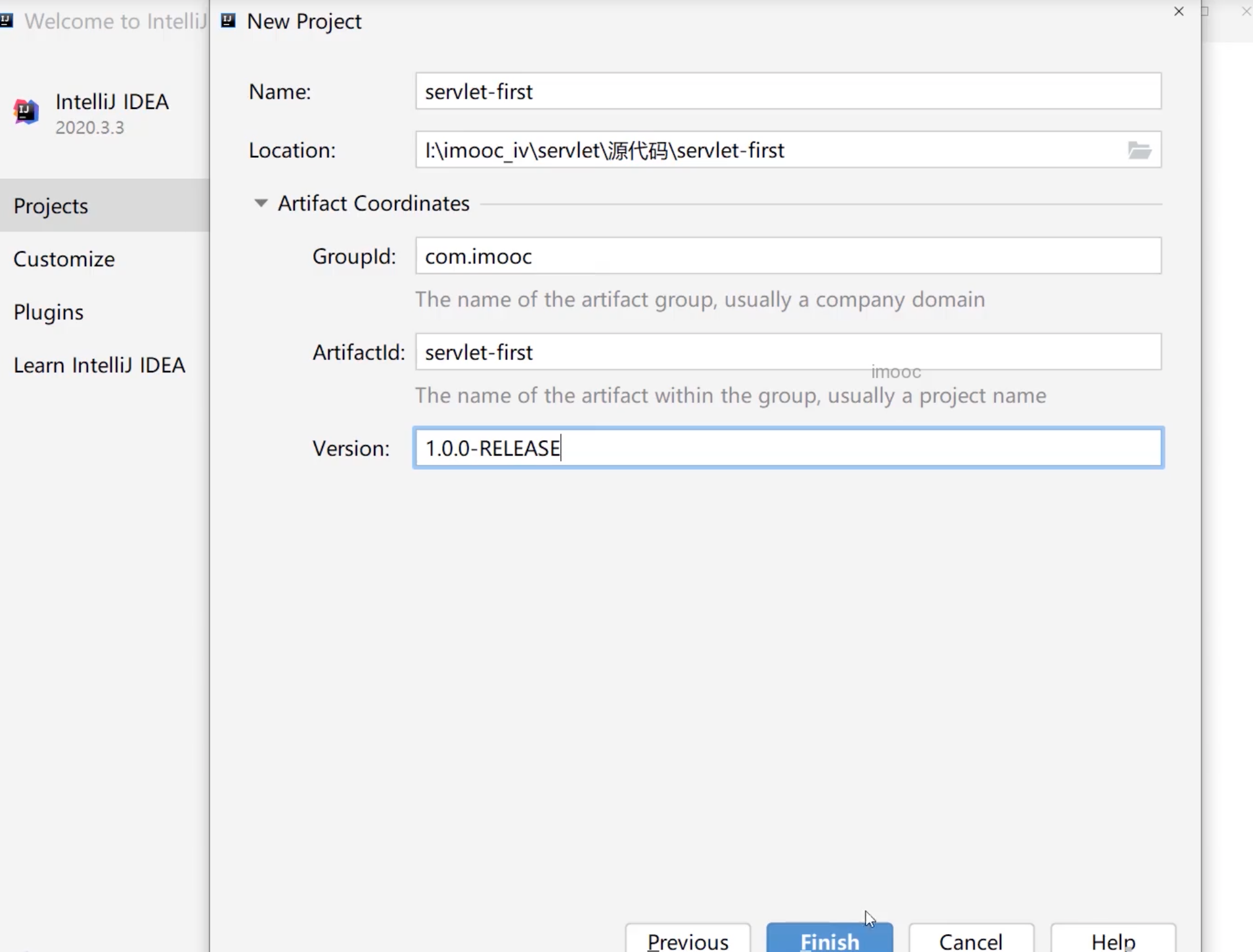Viewport: 1253px width, 952px height.
Task: Click into the Version field
Action: click(x=787, y=448)
